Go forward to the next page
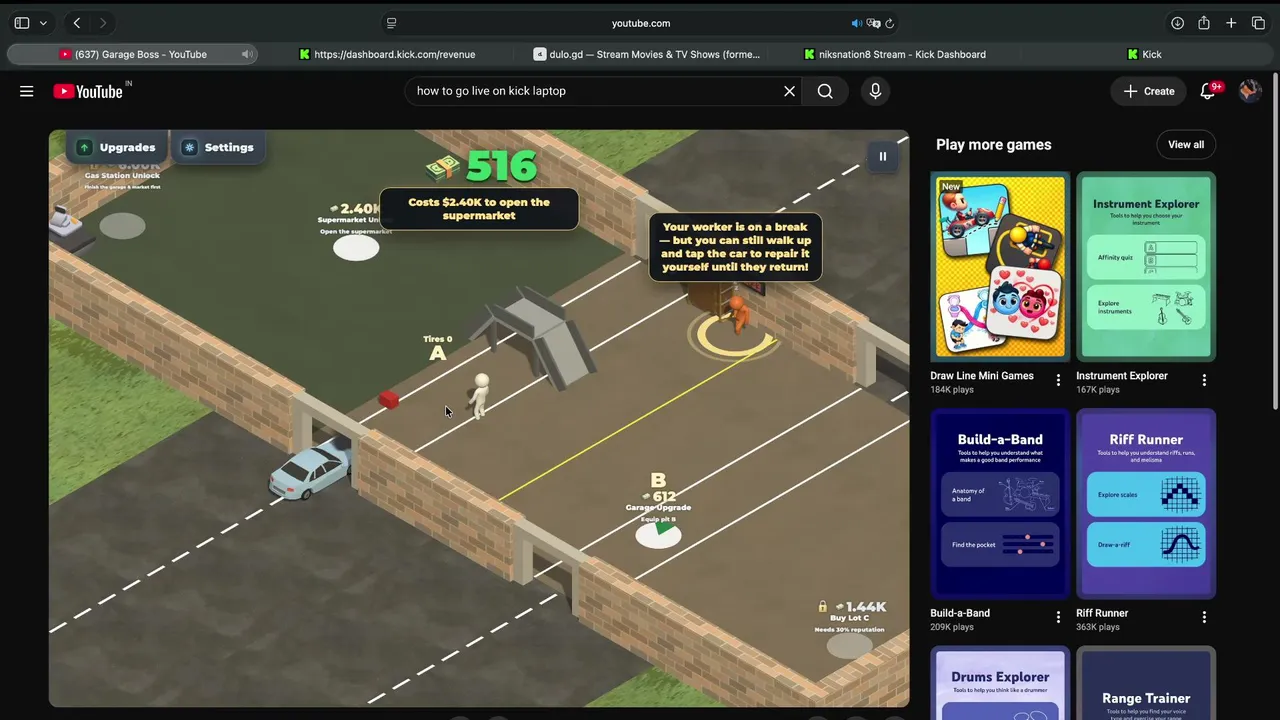This screenshot has height=720, width=1280. (x=102, y=23)
